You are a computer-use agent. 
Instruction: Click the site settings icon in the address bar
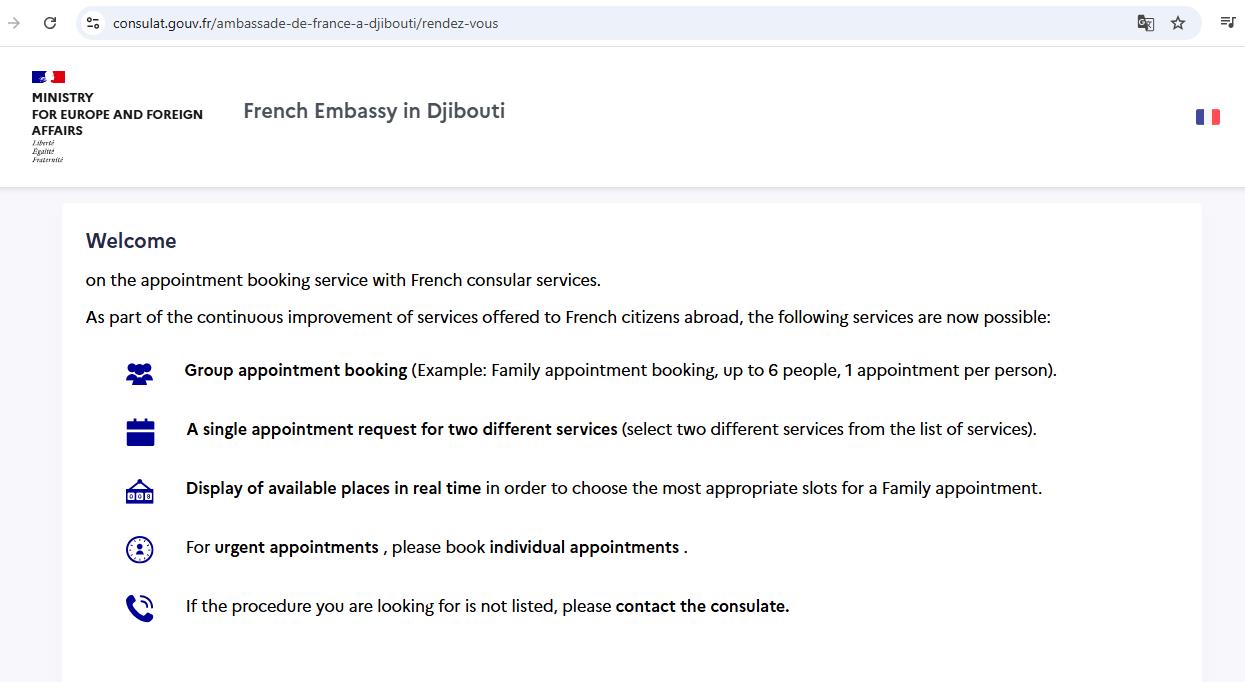92,22
